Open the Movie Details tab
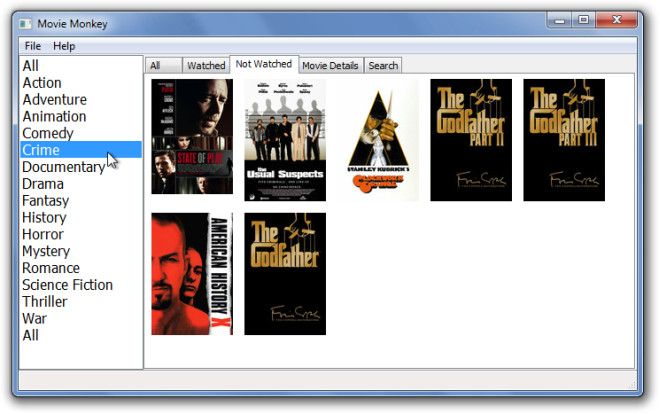The image size is (660, 414). pyautogui.click(x=330, y=66)
